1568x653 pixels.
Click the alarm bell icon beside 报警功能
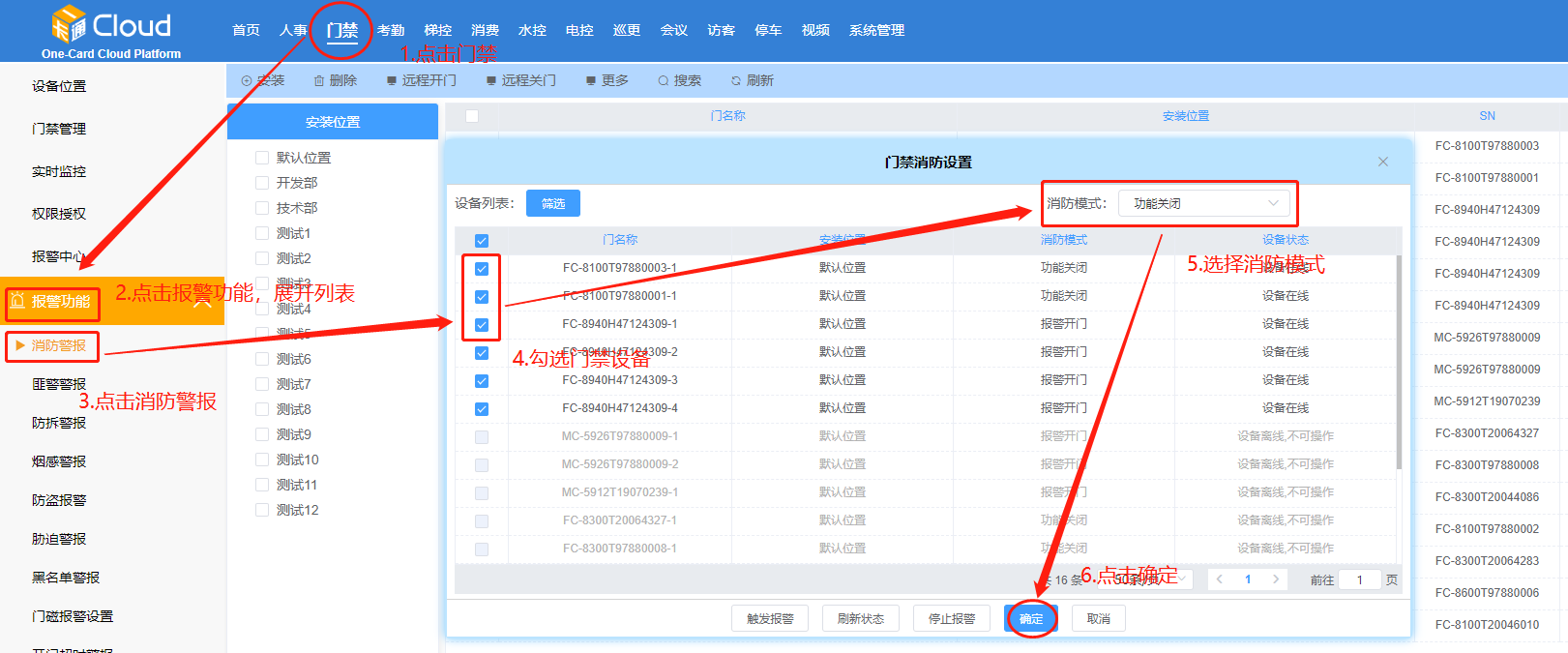pos(17,302)
